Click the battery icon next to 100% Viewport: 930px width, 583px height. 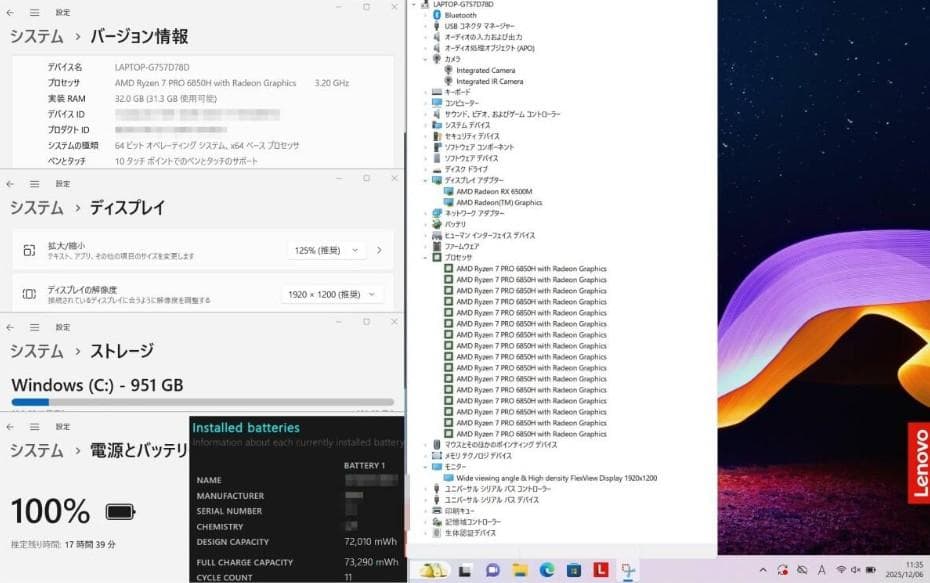(x=122, y=511)
